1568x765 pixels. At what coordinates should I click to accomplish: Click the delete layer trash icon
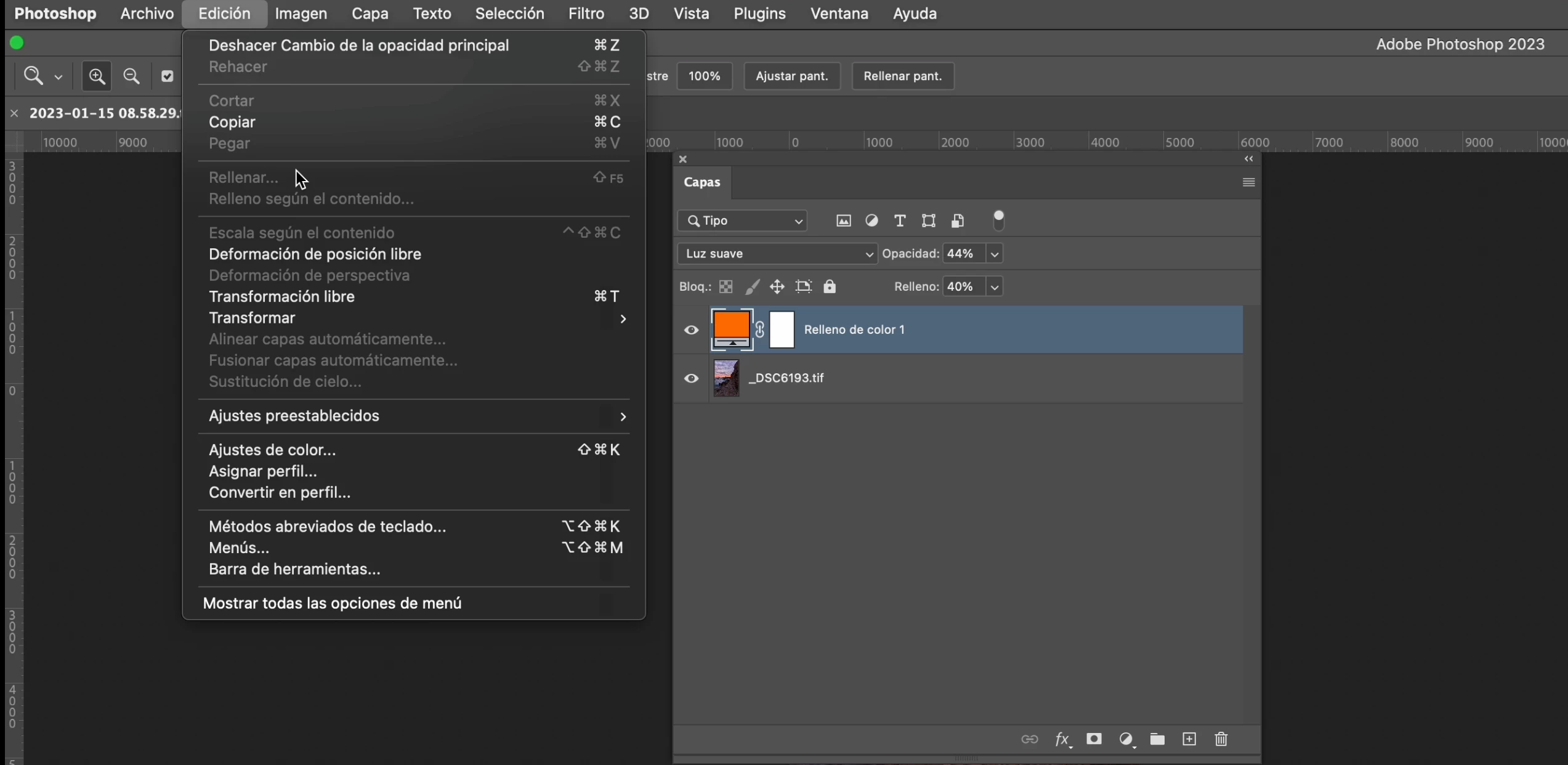coord(1221,739)
